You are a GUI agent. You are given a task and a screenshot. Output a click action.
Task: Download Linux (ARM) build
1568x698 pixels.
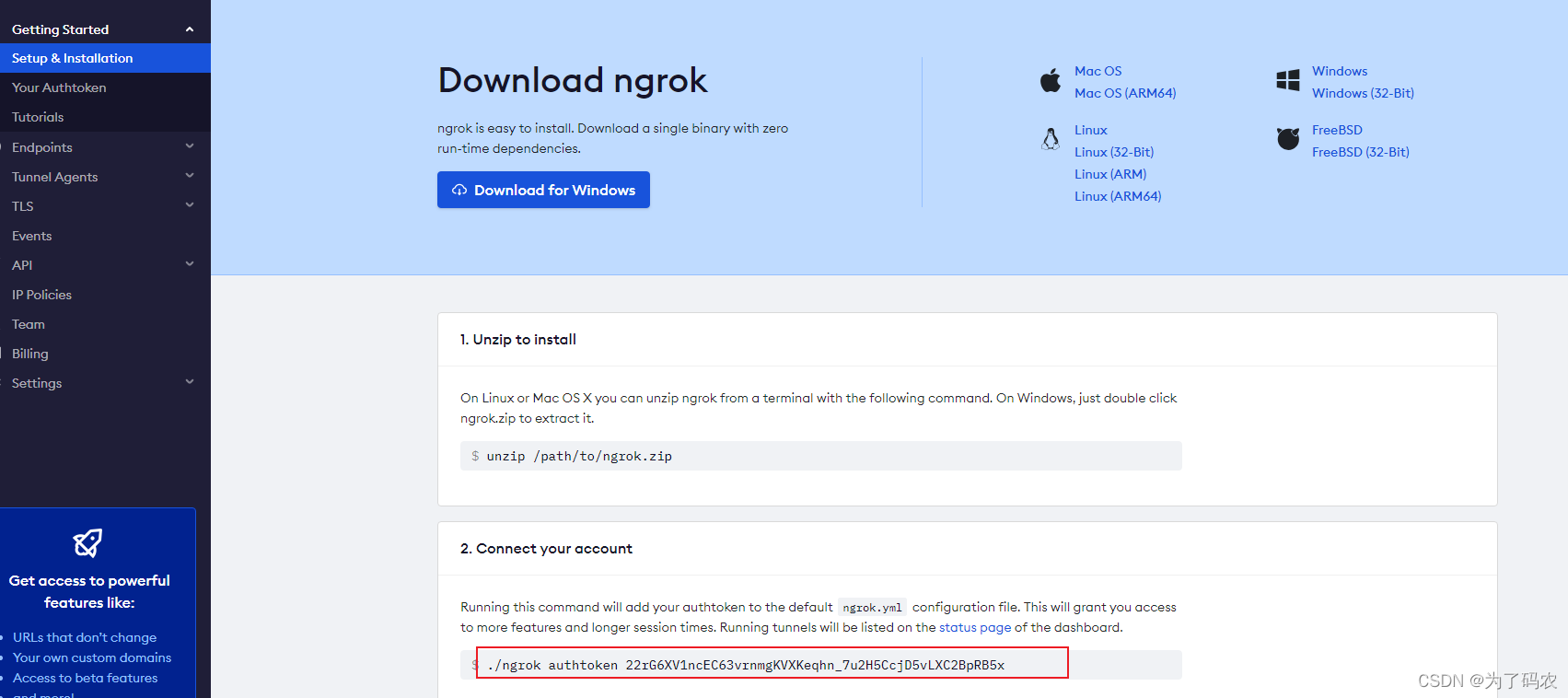pos(1110,174)
